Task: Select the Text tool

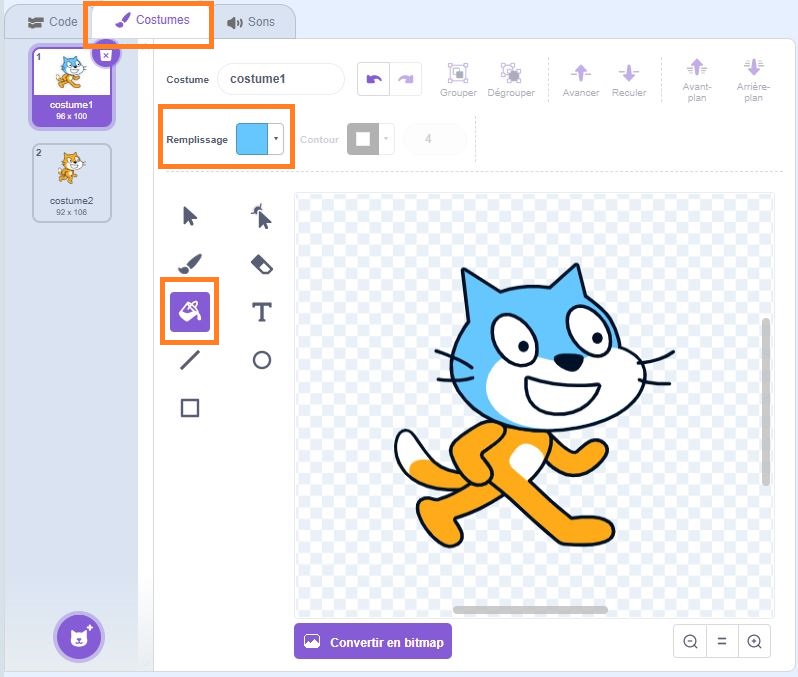Action: click(262, 312)
